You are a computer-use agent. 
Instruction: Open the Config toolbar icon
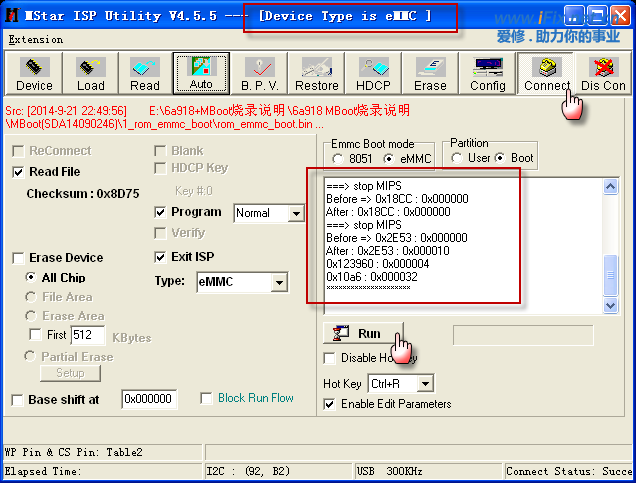point(487,73)
